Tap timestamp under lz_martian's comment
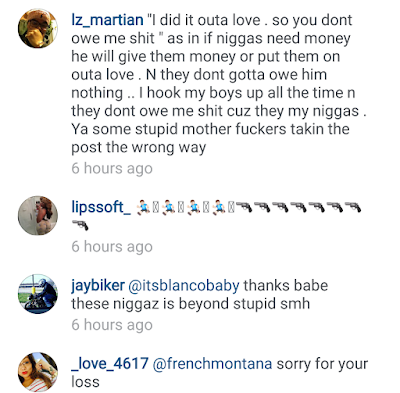The image size is (400, 393). (112, 168)
